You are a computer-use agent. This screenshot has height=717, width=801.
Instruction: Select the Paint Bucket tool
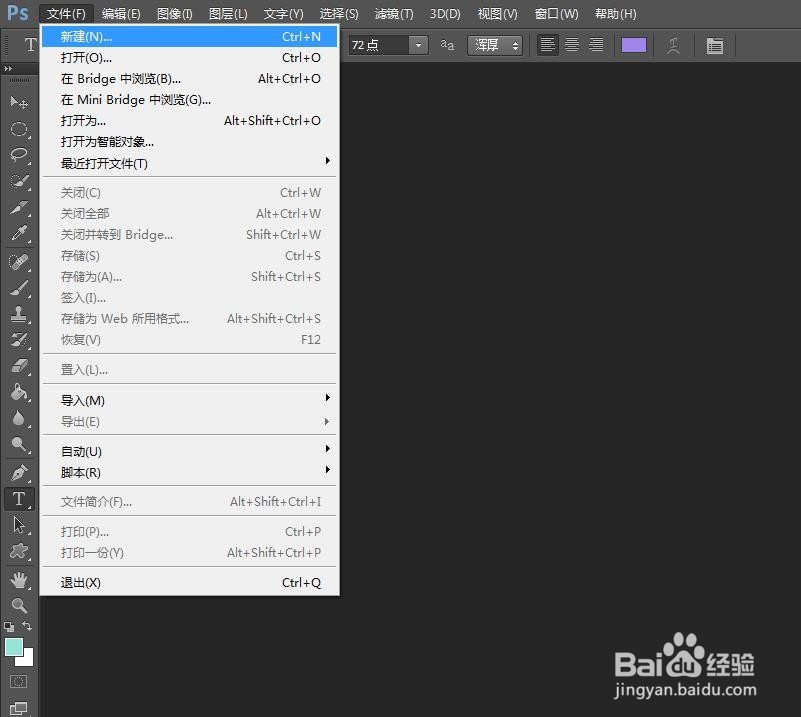click(x=19, y=392)
